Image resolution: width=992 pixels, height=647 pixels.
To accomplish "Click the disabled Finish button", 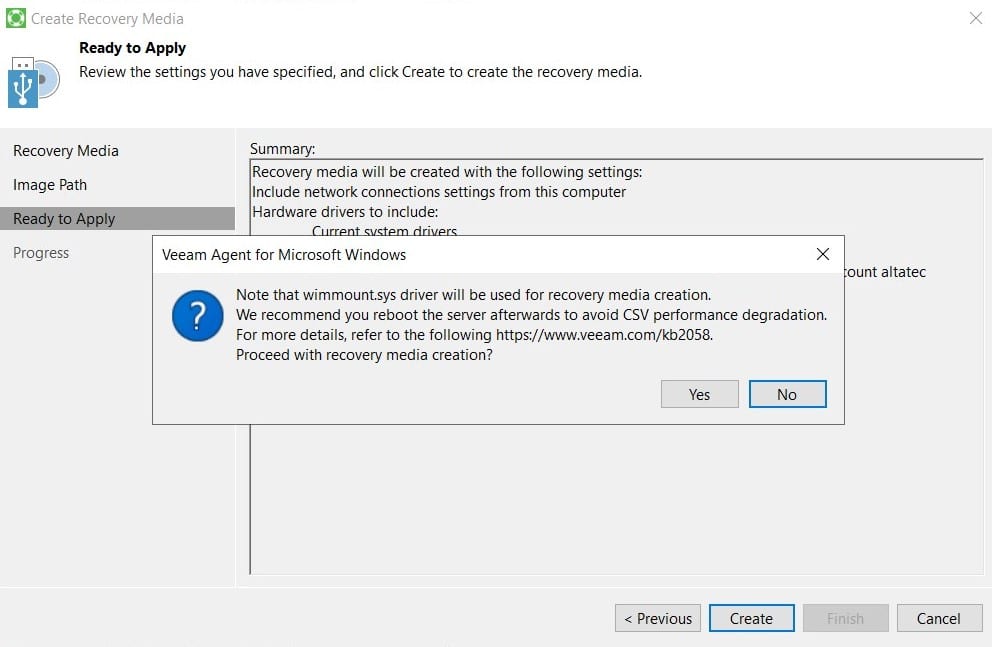I will coord(845,618).
